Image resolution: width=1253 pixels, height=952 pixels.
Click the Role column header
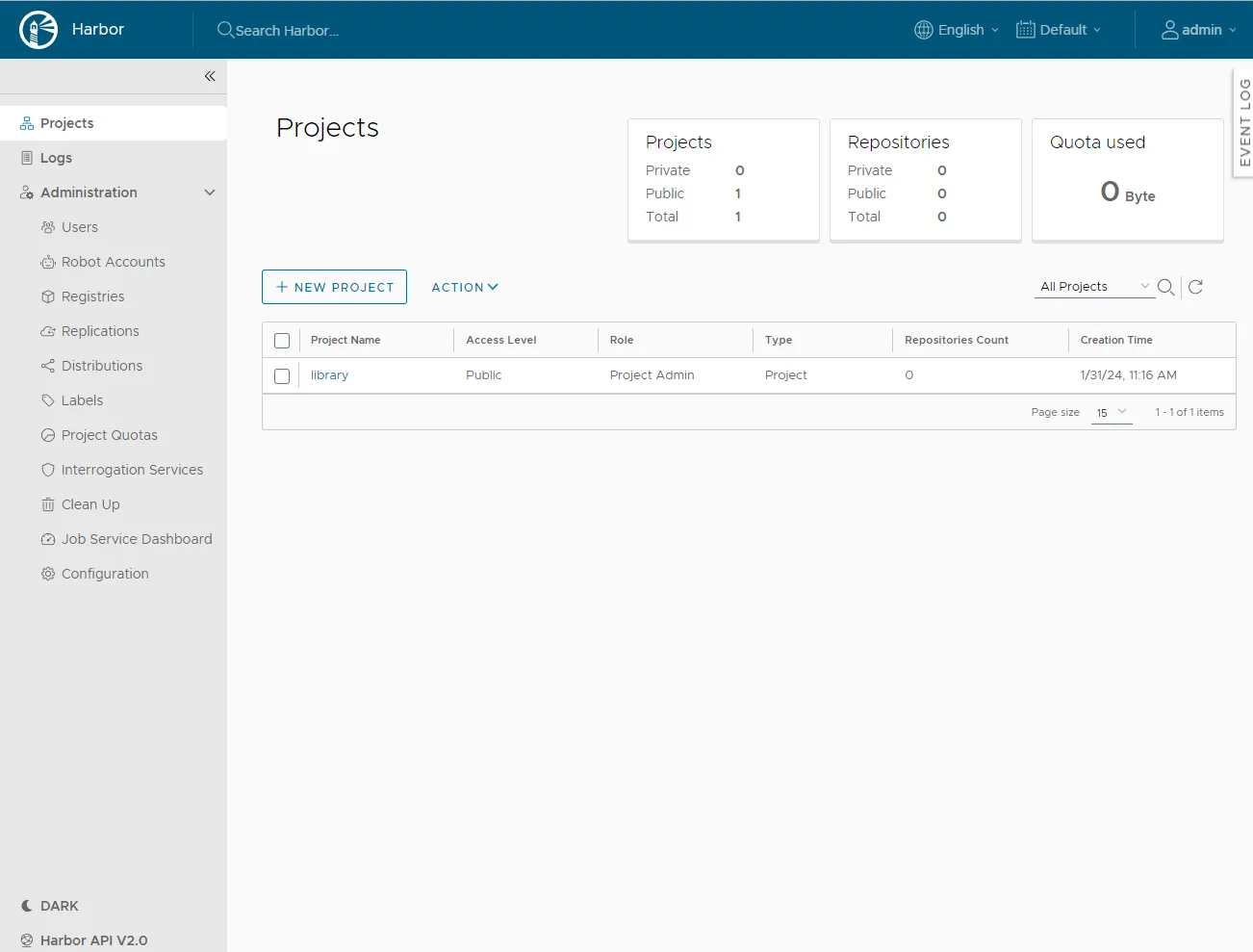coord(622,340)
